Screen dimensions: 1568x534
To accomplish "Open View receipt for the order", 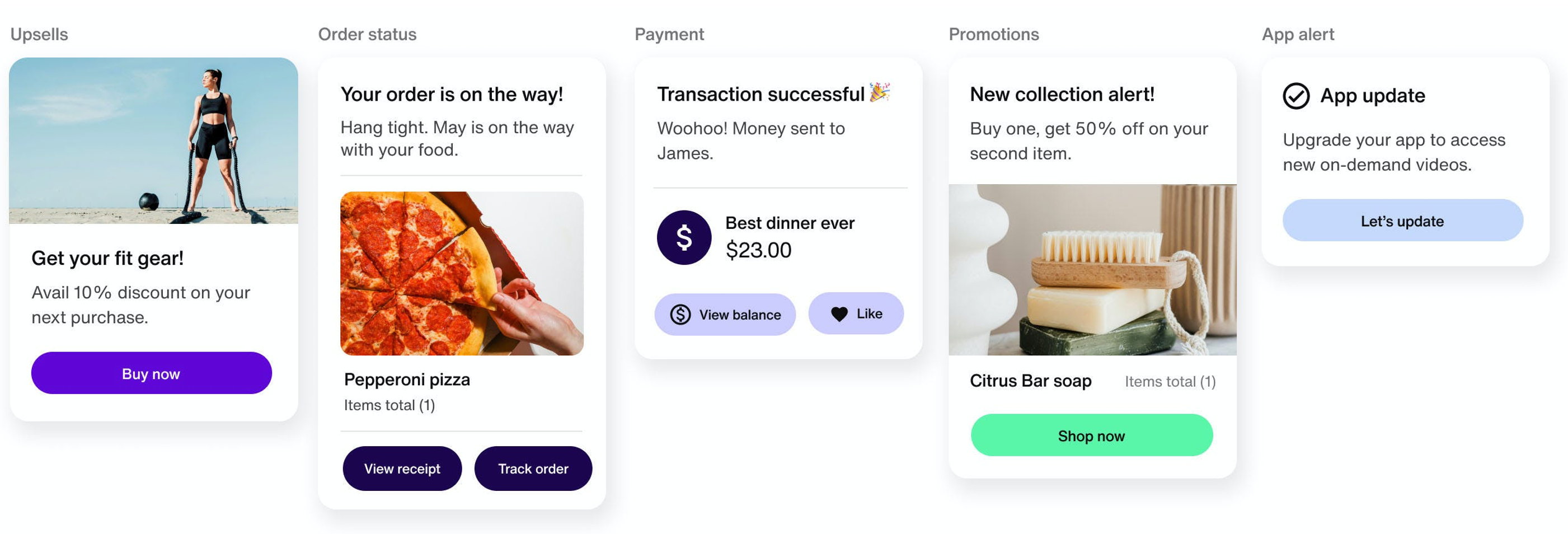I will 402,469.
